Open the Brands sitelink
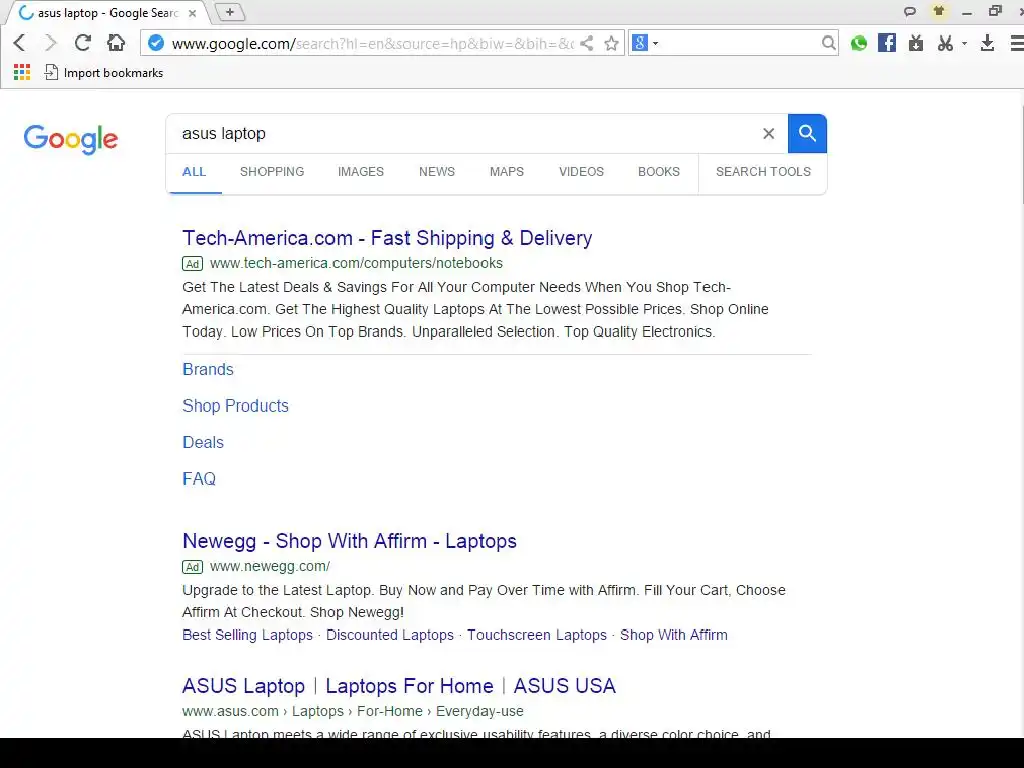 coord(208,370)
